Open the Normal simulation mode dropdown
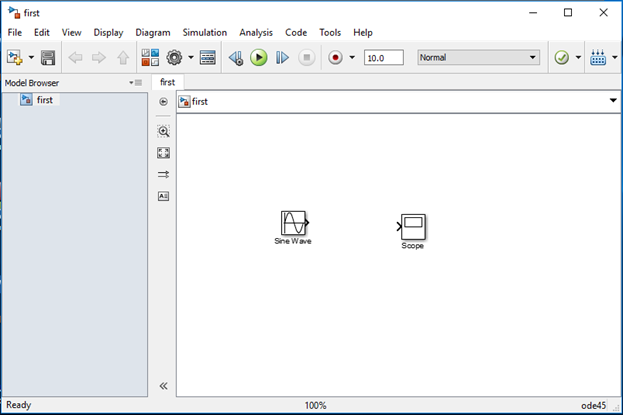The height and width of the screenshot is (415, 623). tap(479, 58)
